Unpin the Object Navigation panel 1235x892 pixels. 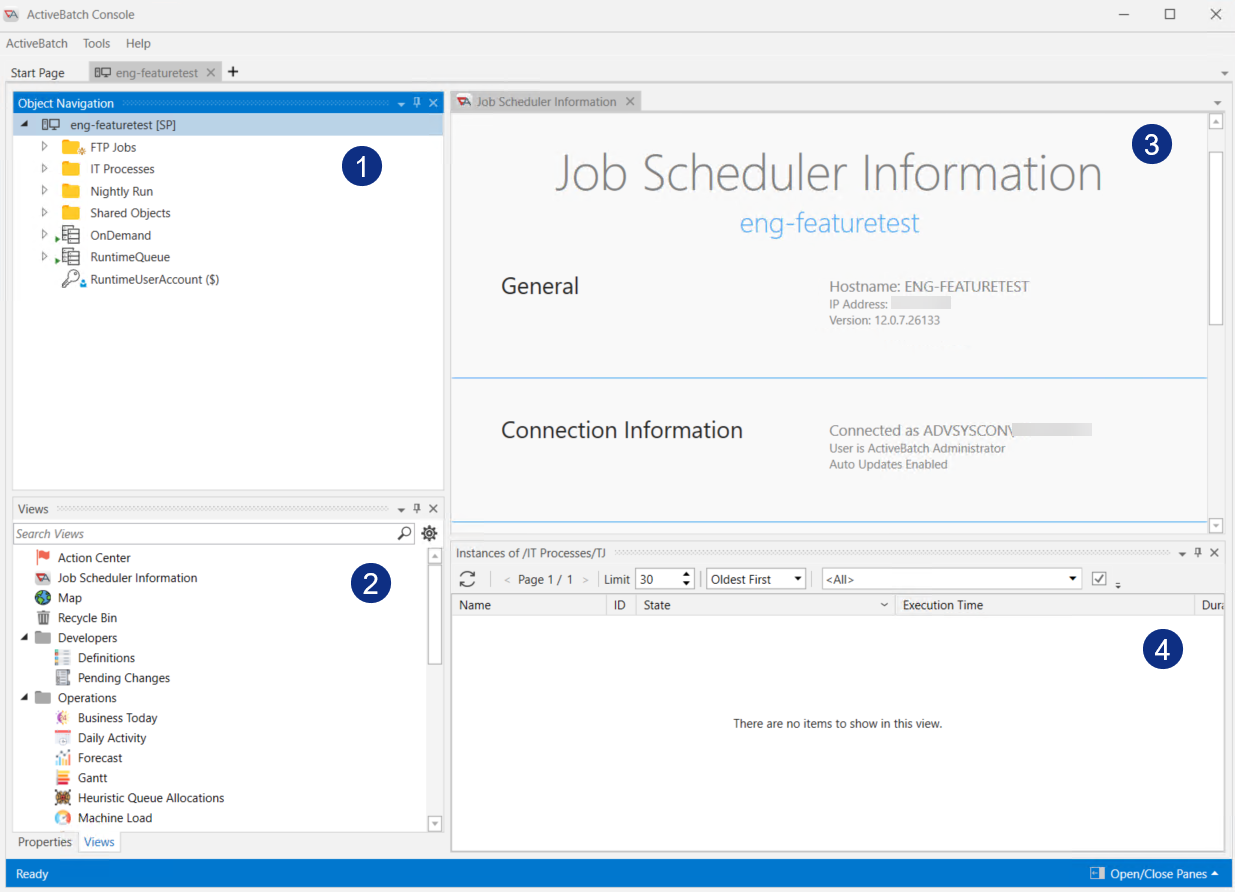(x=416, y=102)
